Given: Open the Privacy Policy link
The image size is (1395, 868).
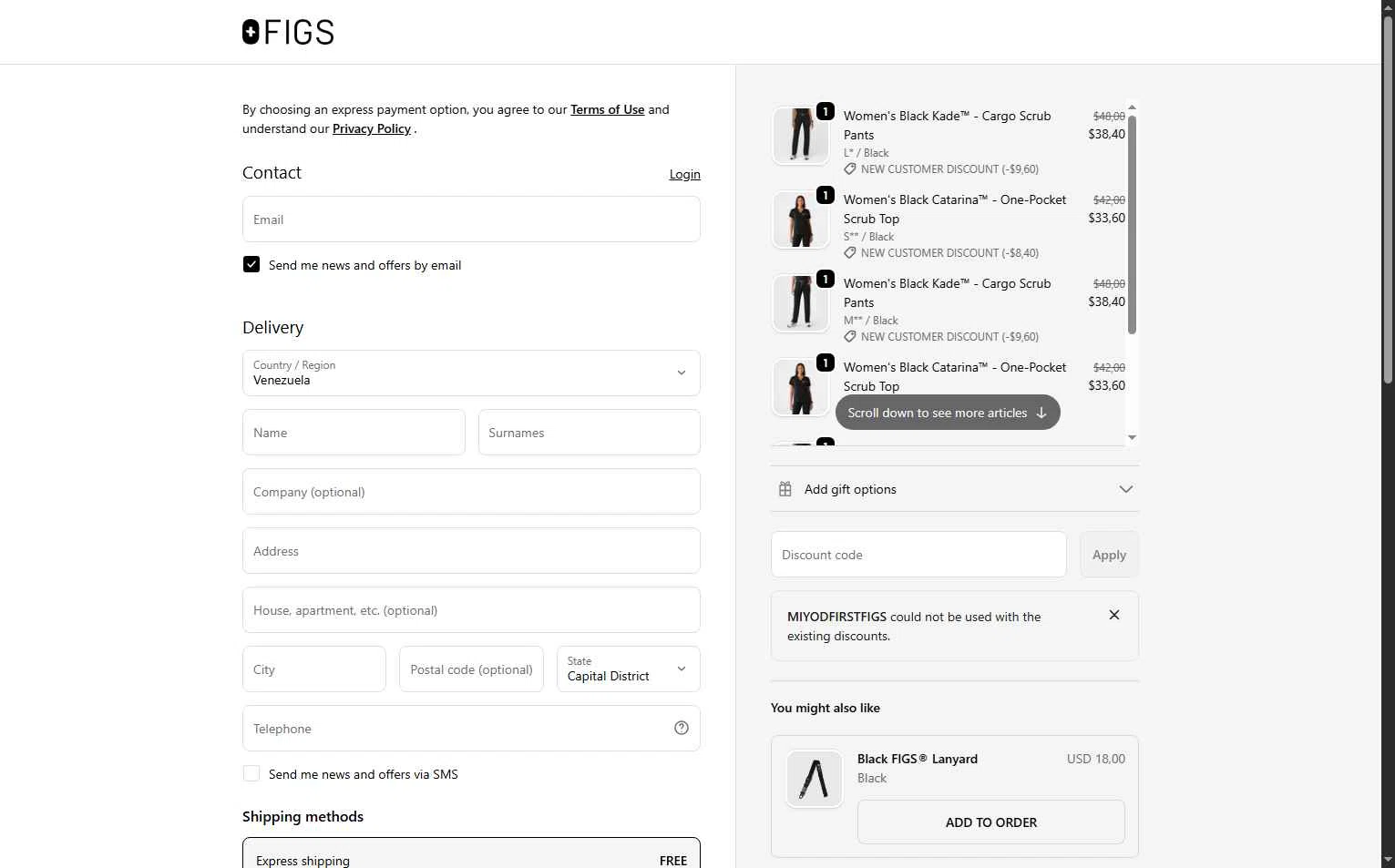Looking at the screenshot, I should click(x=372, y=128).
